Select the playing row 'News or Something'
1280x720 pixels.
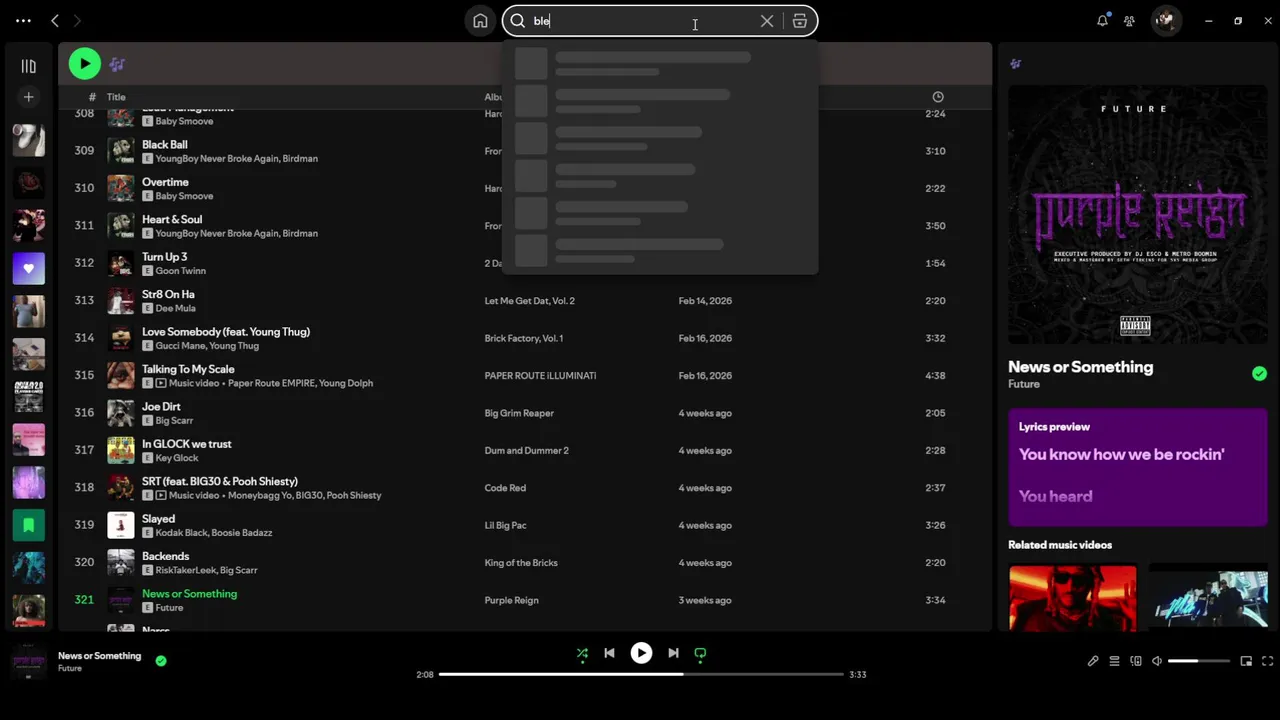pos(525,600)
